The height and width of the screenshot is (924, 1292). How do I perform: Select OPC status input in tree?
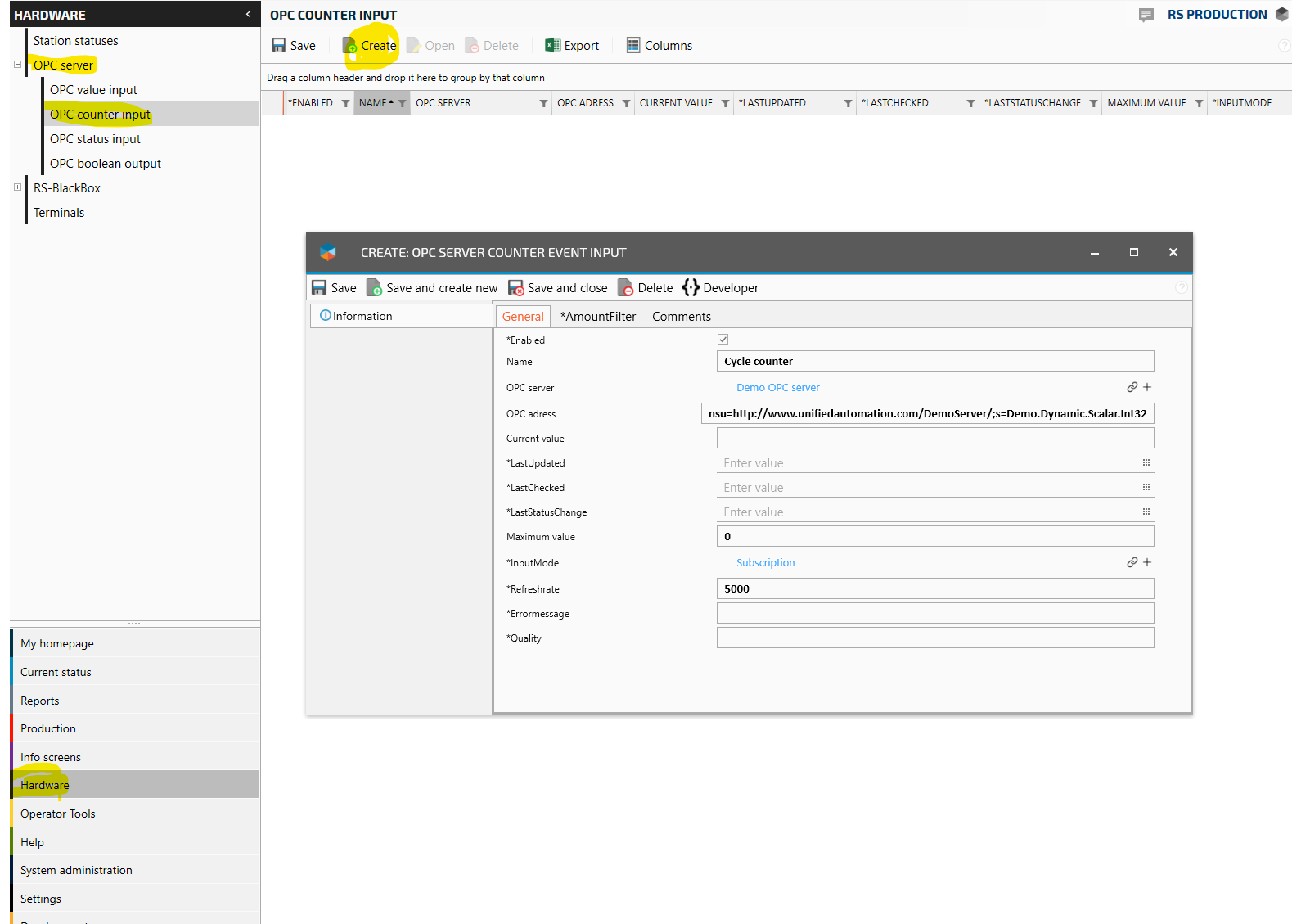pos(95,139)
